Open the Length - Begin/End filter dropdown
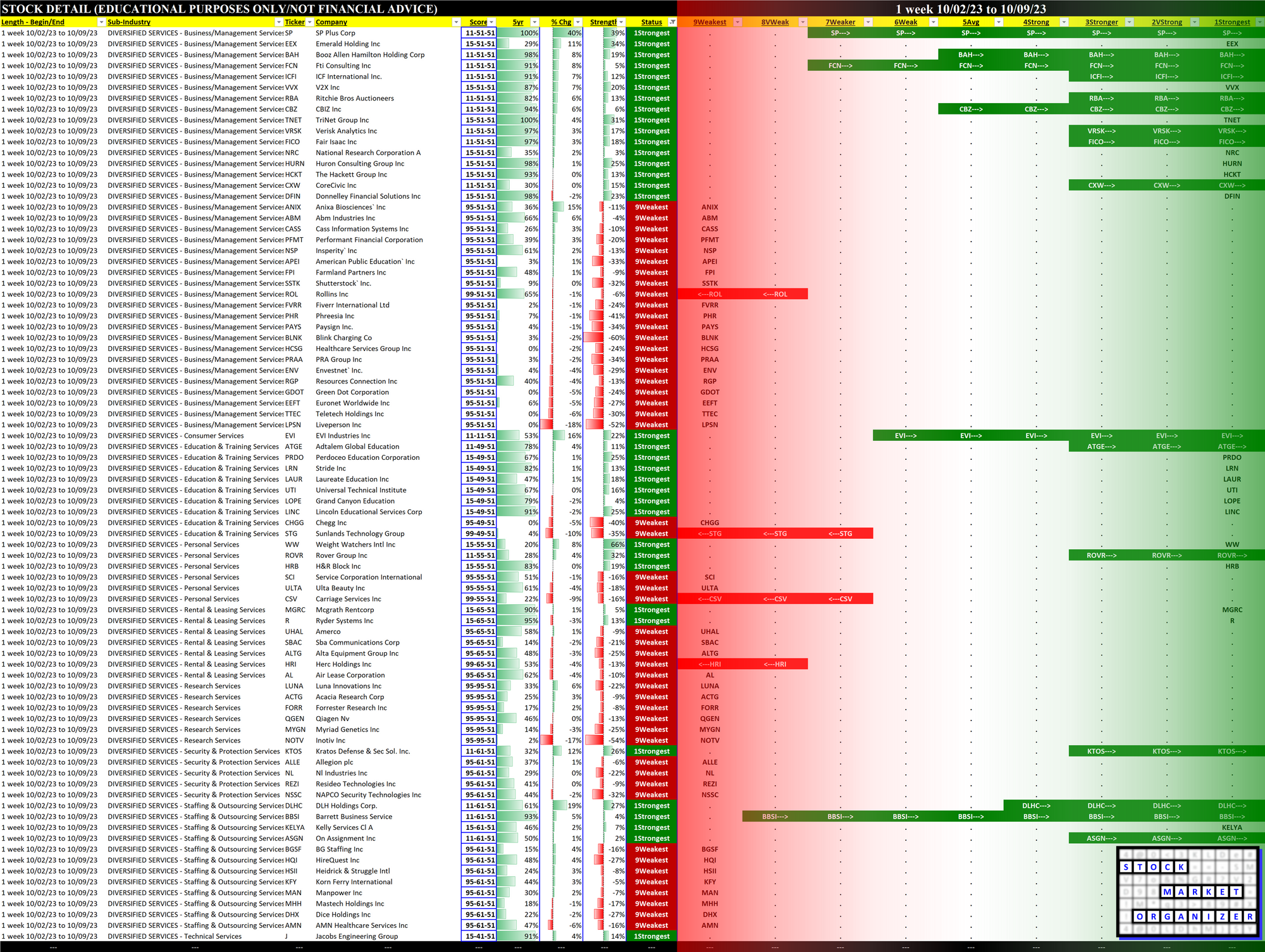This screenshot has width=1265, height=952. (101, 22)
